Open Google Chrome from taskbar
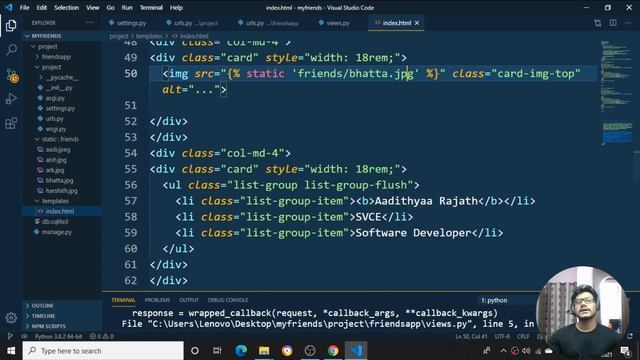The image size is (640, 360). tap(333, 351)
